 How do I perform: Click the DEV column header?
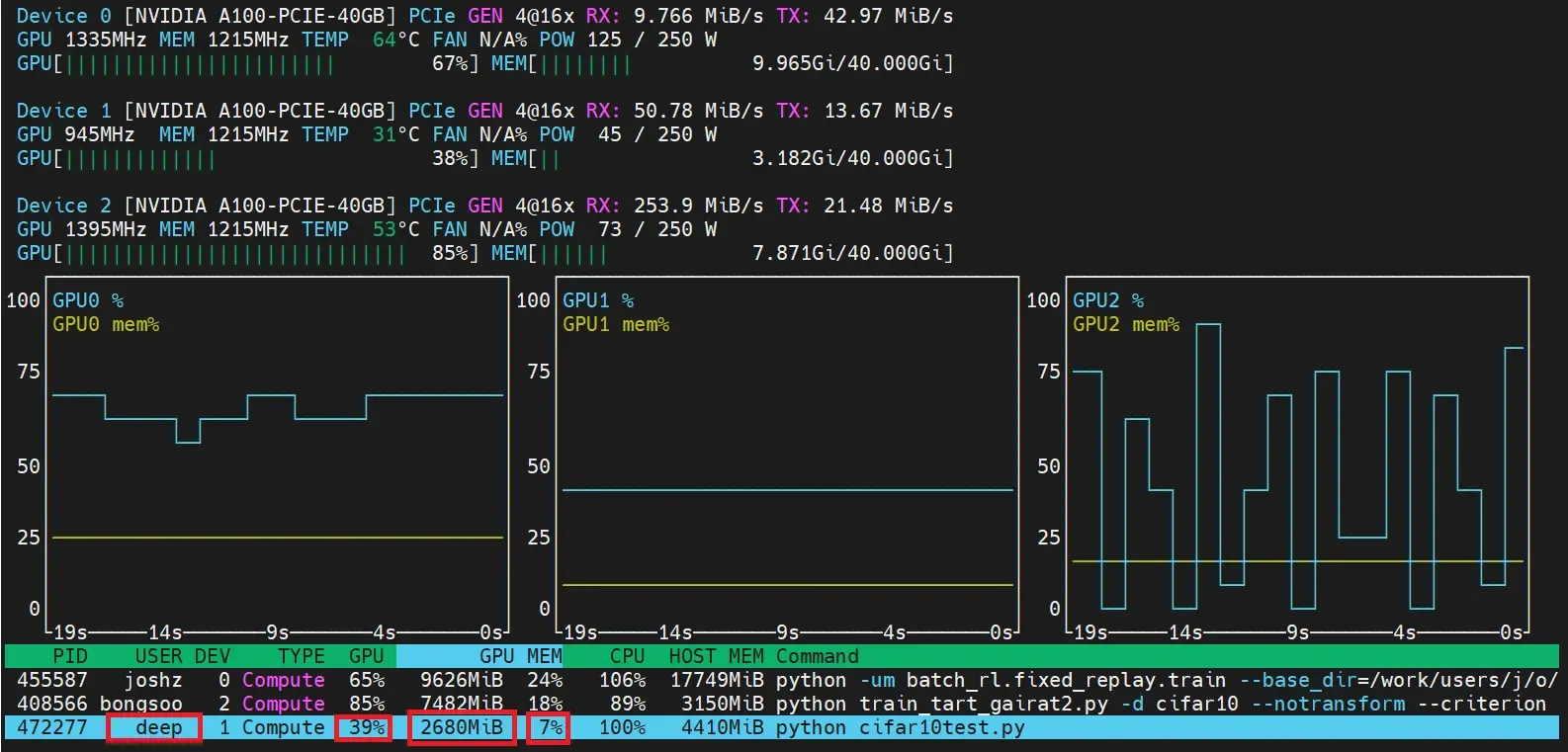[x=213, y=656]
